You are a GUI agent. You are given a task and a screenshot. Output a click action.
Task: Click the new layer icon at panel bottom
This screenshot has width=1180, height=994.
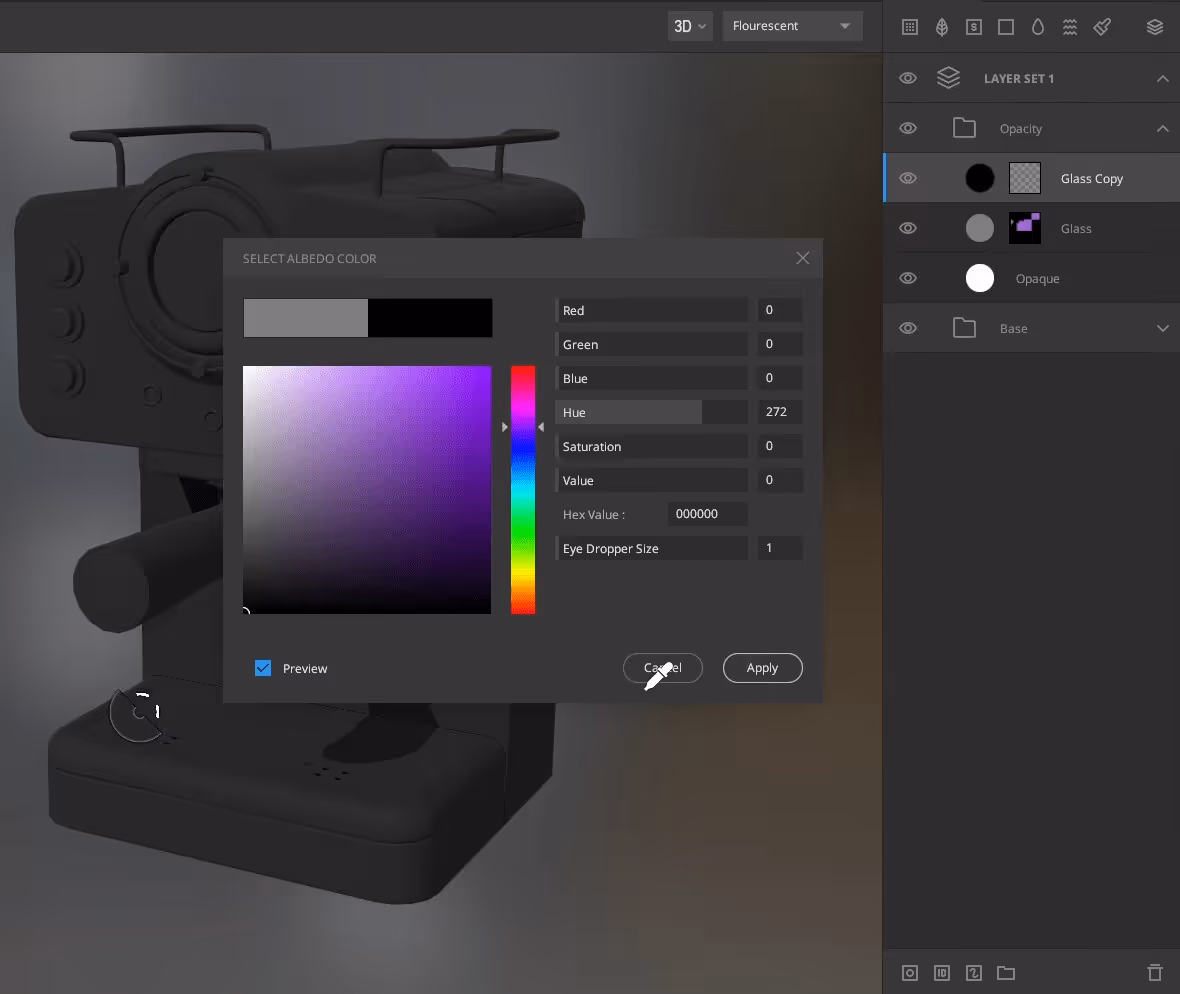click(909, 972)
